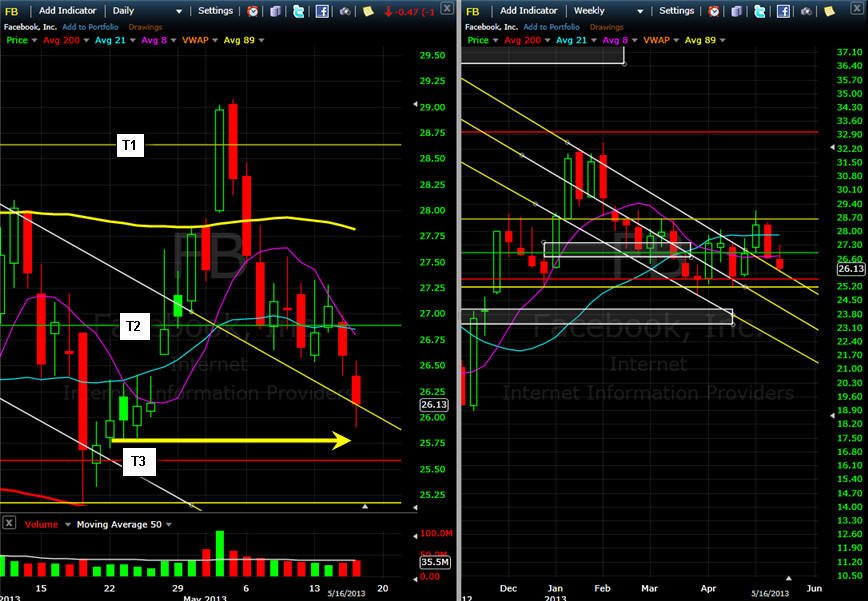This screenshot has width=868, height=601.
Task: Click the FB ticker symbol in Daily chart
Action: (x=11, y=12)
